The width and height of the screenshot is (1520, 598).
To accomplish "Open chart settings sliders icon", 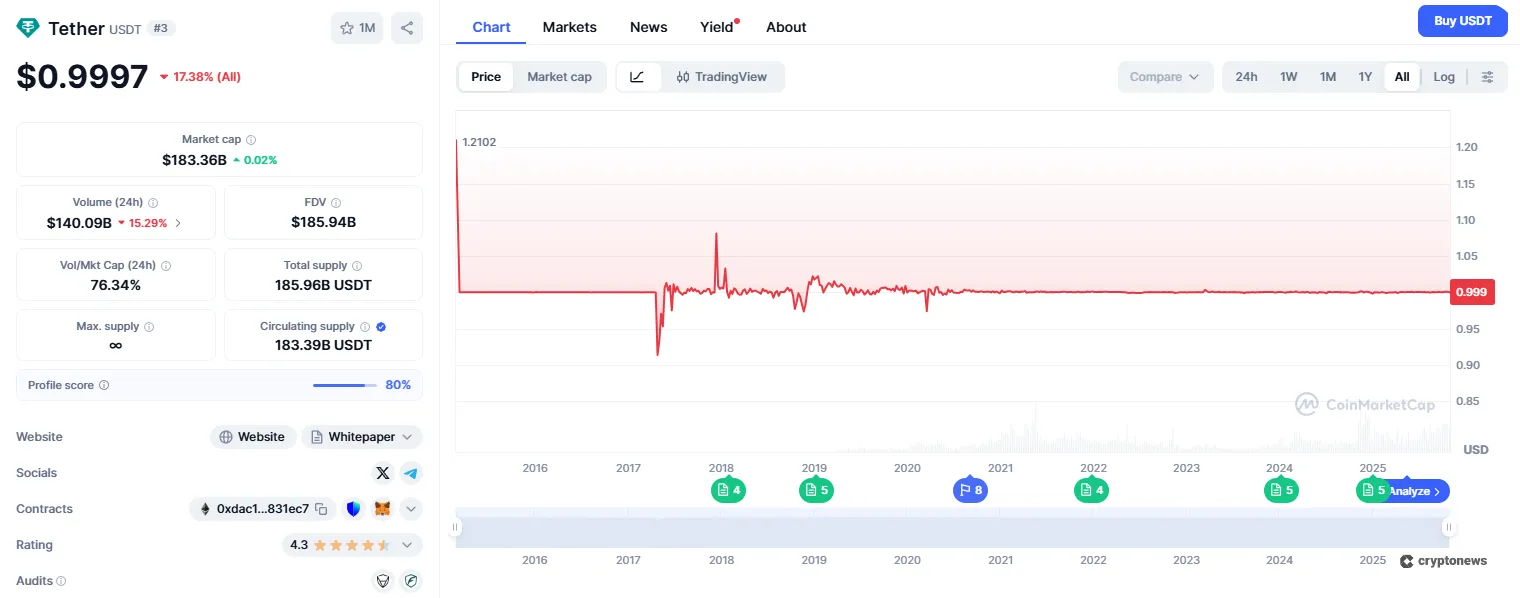I will coord(1487,76).
